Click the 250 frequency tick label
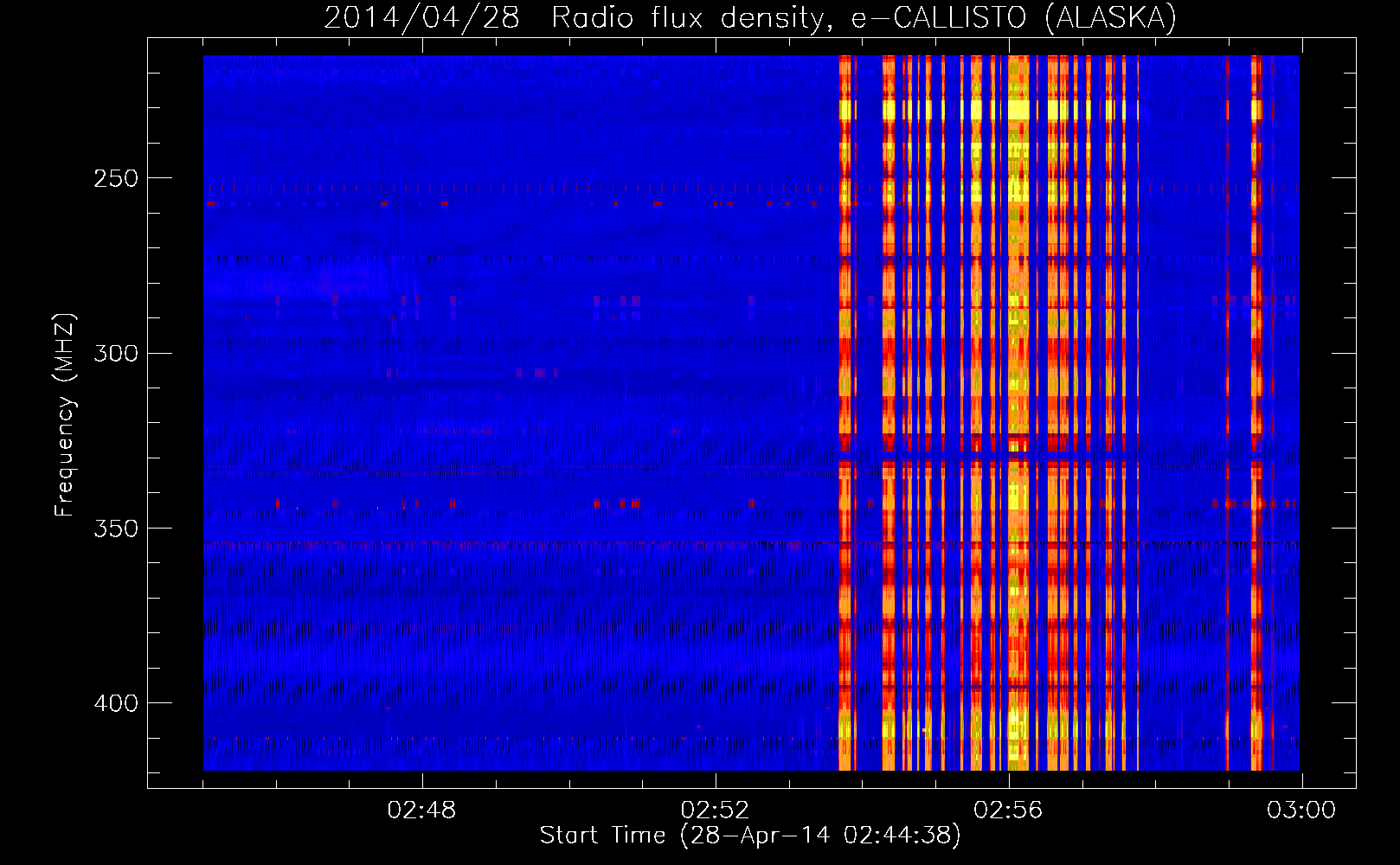1400x865 pixels. tap(116, 178)
